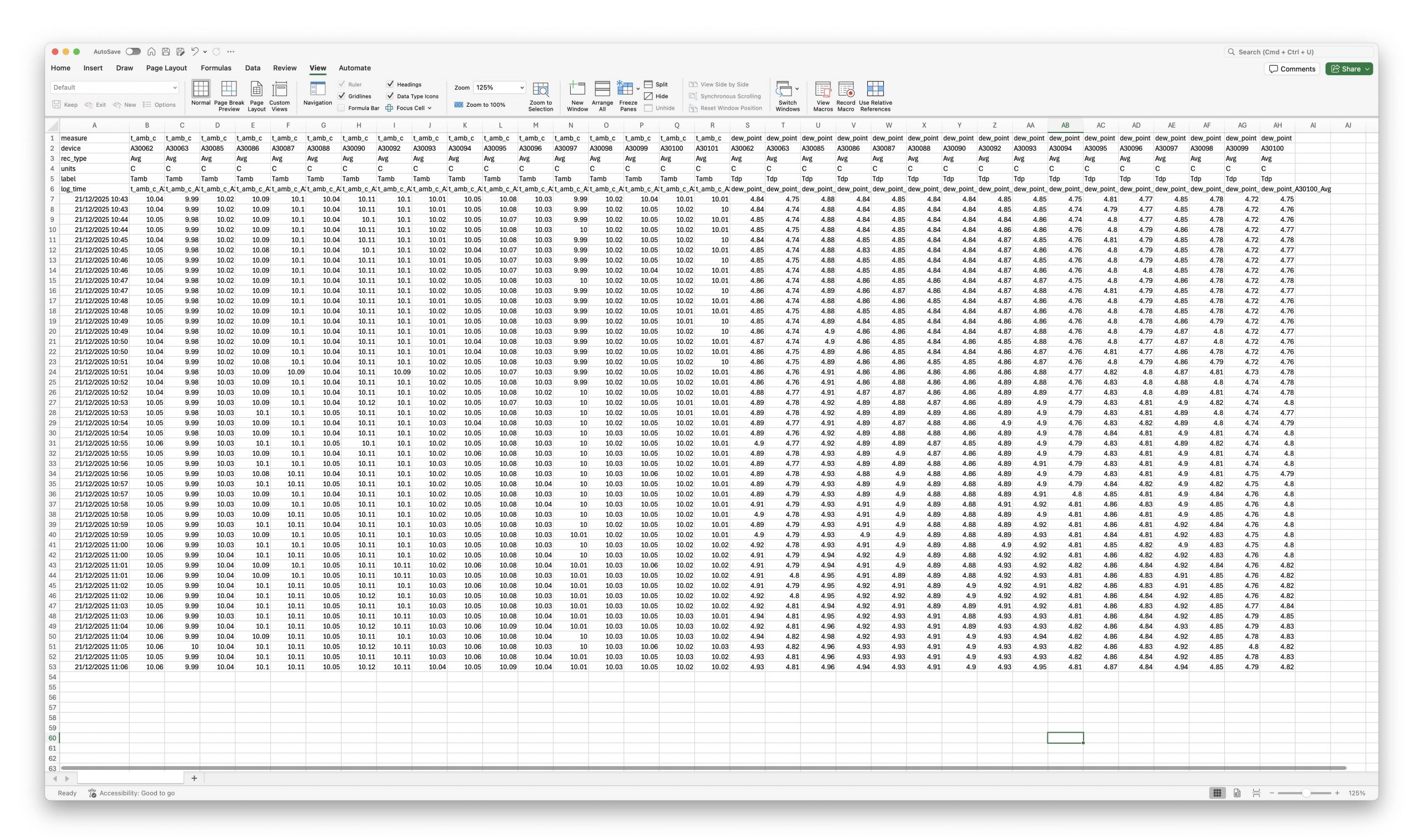
Task: Click Use Relative References icon
Action: [x=875, y=89]
